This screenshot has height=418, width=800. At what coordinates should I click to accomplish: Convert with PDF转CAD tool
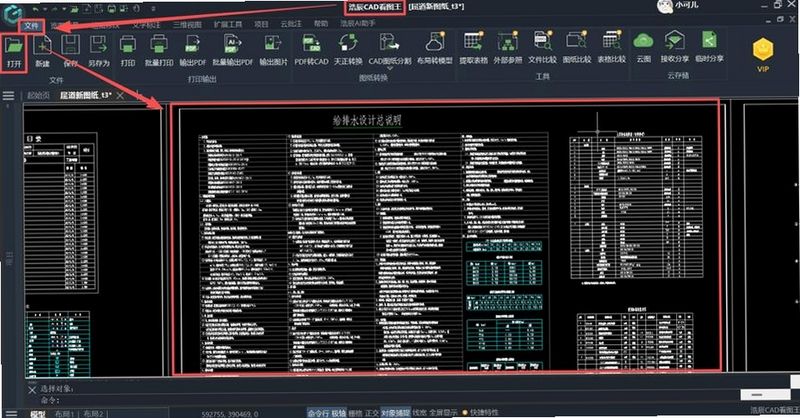[x=311, y=51]
